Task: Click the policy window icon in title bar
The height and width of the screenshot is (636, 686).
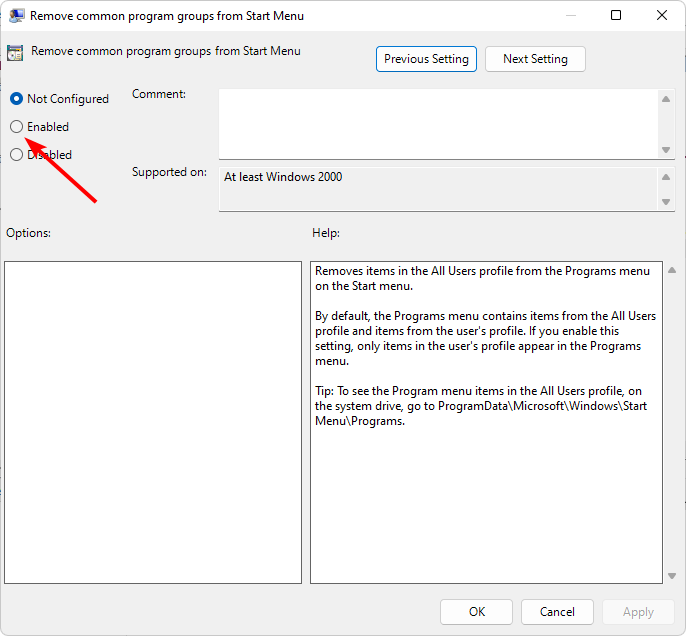Action: coord(17,16)
